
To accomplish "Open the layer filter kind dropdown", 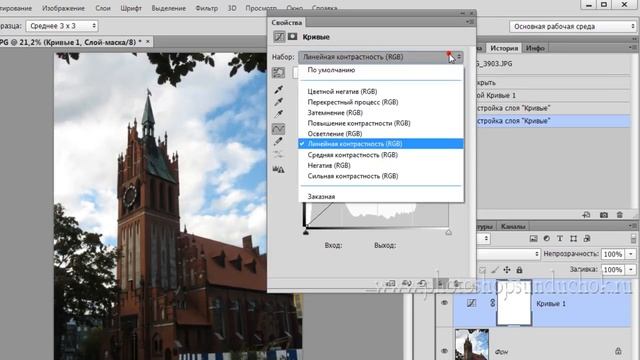I will pyautogui.click(x=484, y=239).
